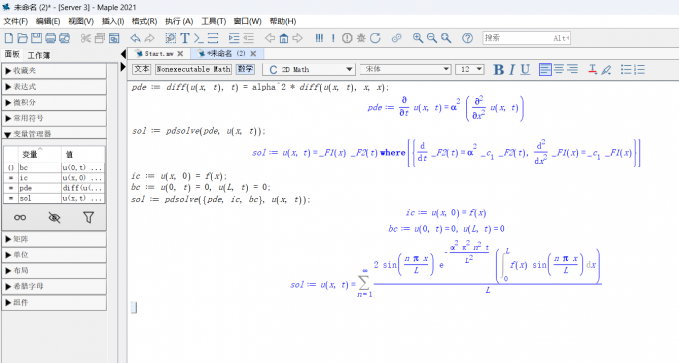The image size is (679, 363).
Task: Click the text color underlined T icon
Action: click(593, 69)
